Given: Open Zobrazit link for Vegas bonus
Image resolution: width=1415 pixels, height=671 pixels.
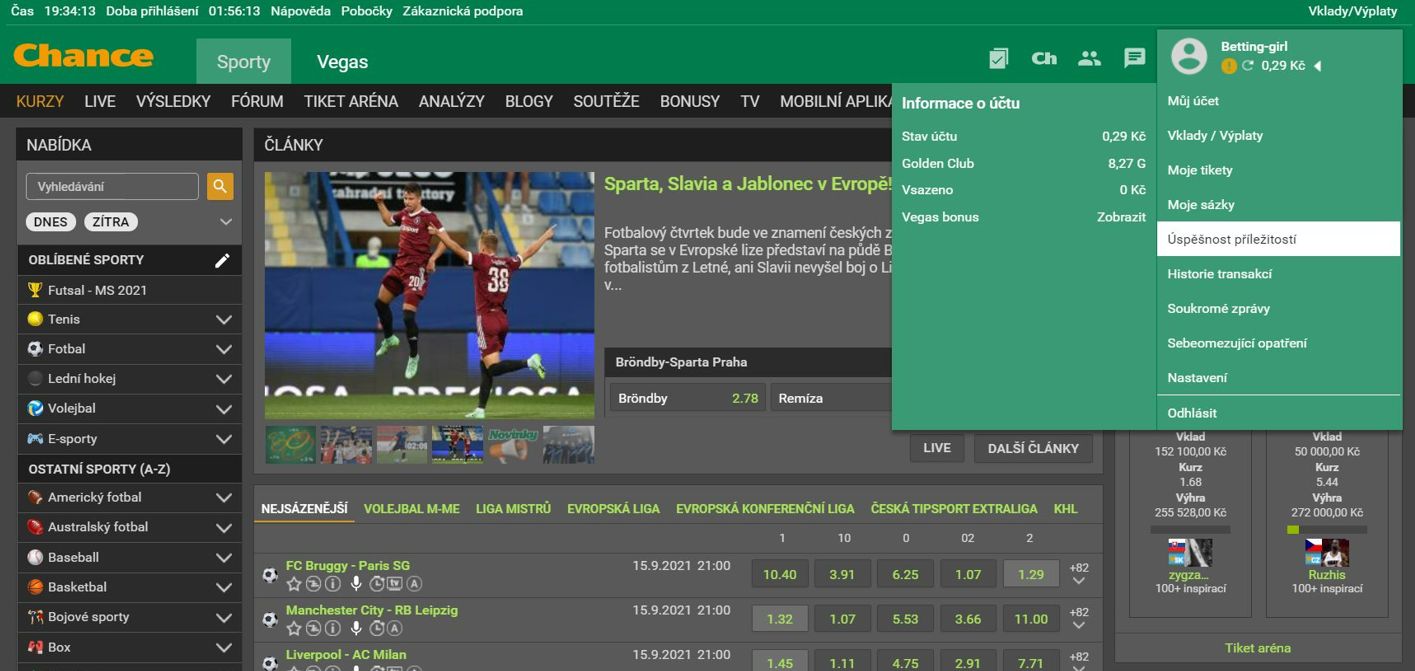Looking at the screenshot, I should [x=1121, y=217].
